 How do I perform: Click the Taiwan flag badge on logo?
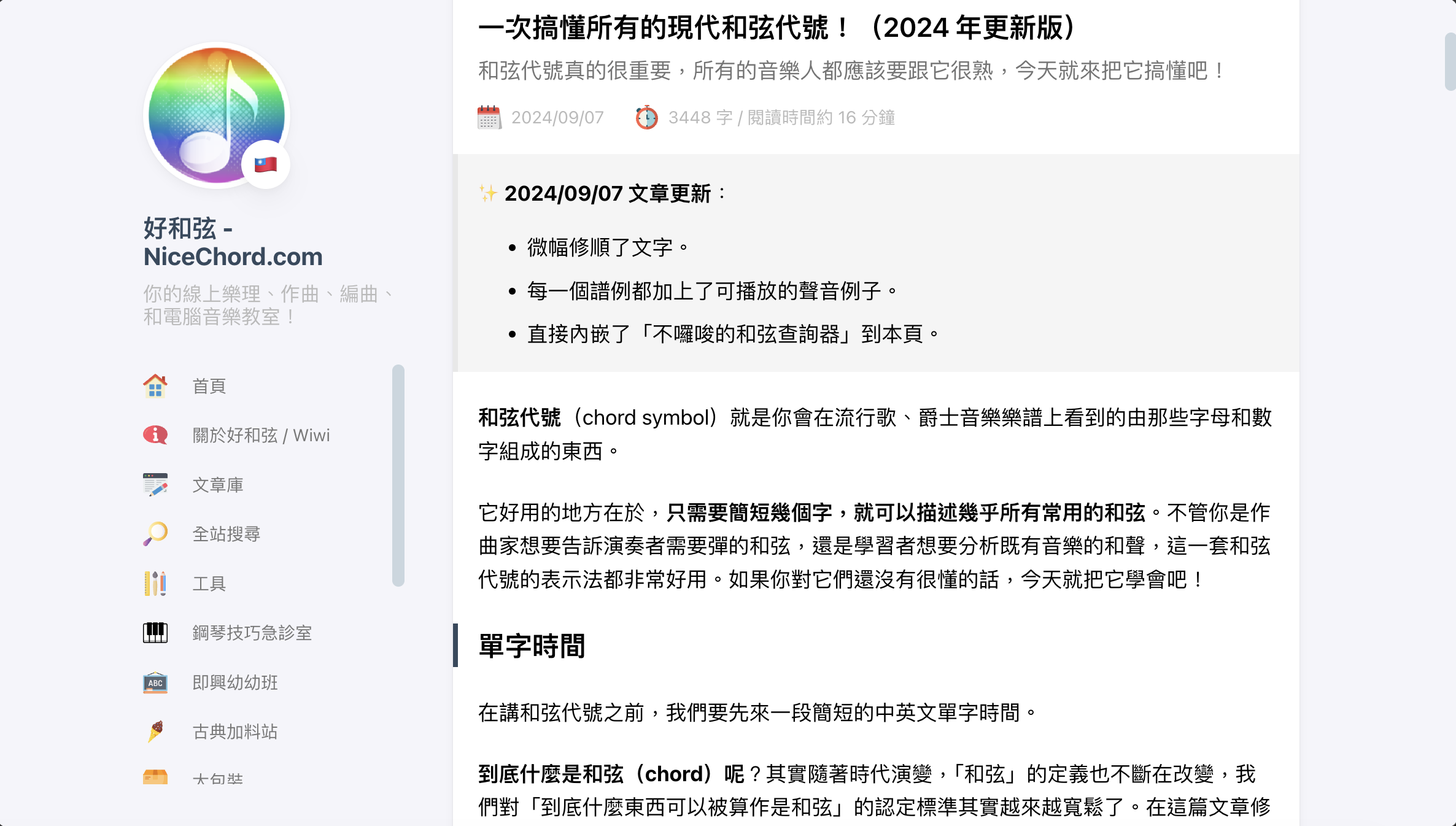coord(266,164)
